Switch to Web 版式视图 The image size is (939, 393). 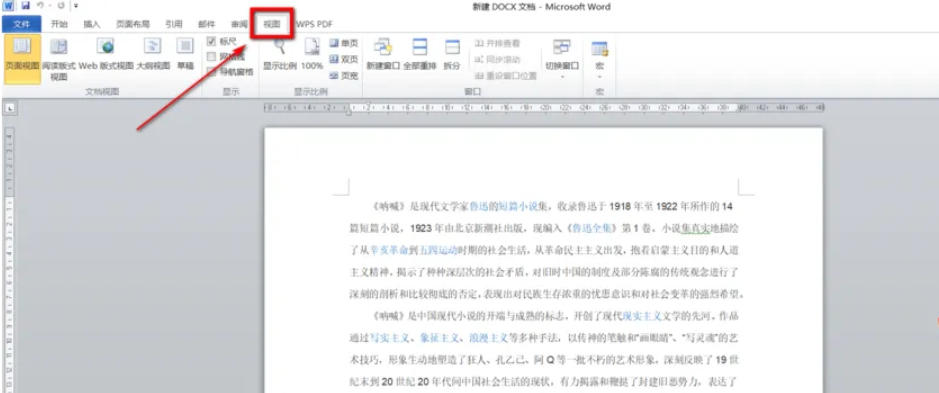[107, 55]
